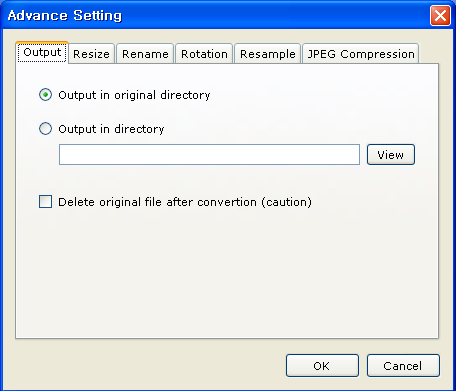Switch to the Resize tab

(x=91, y=54)
